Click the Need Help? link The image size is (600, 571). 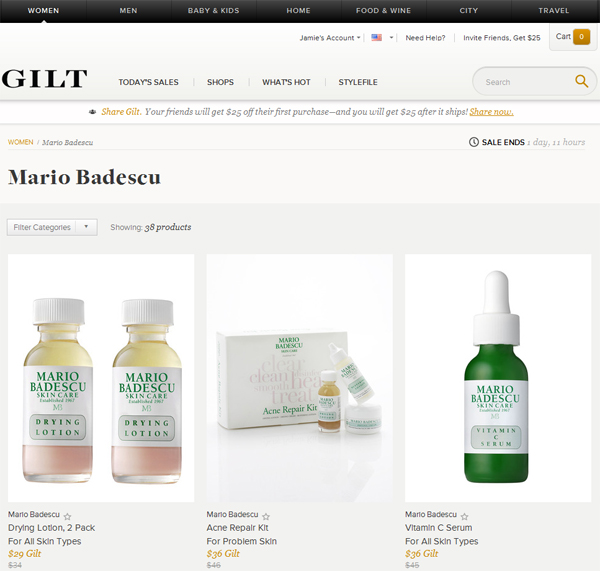pyautogui.click(x=426, y=38)
